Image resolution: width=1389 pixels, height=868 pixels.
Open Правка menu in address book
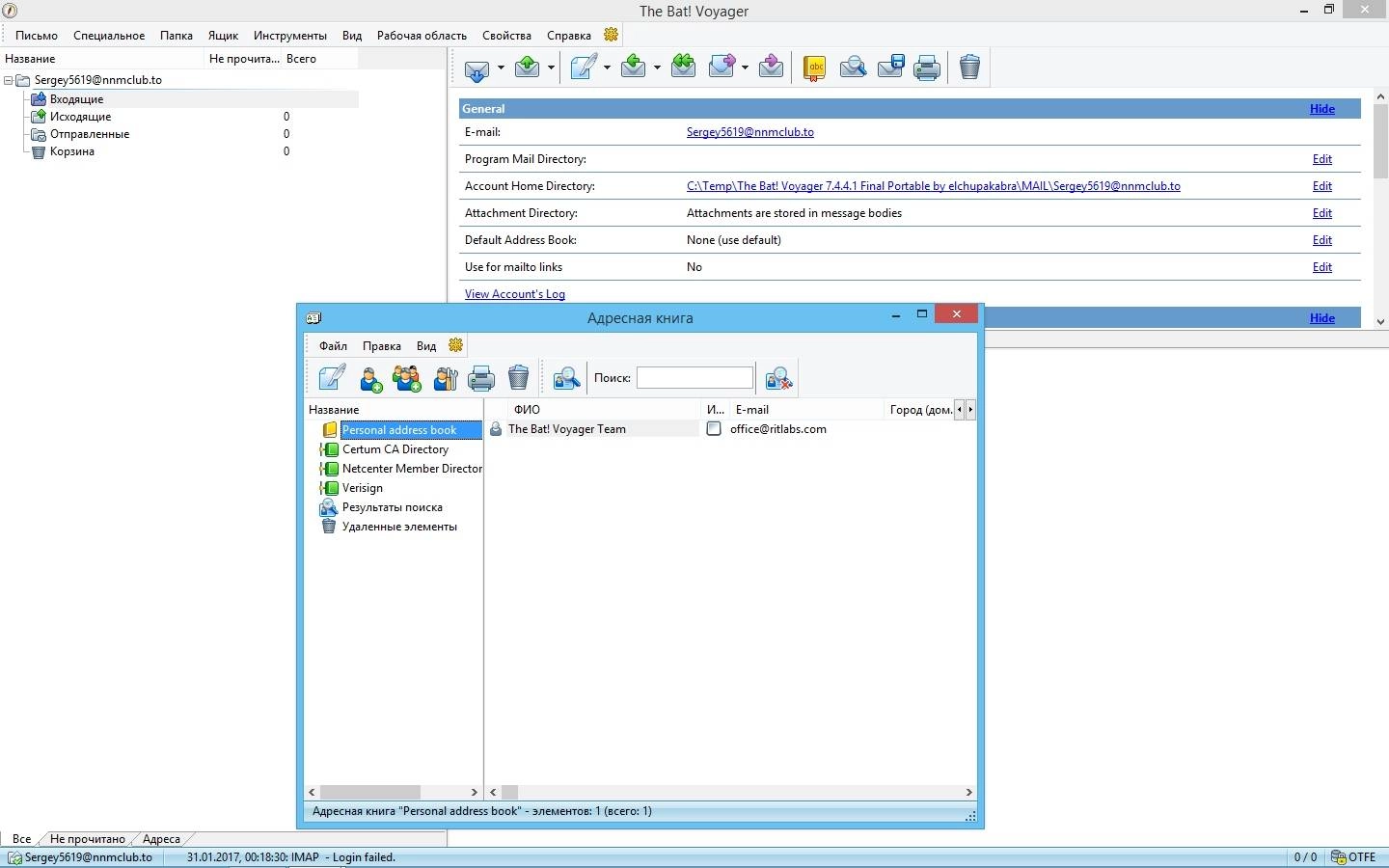[x=382, y=346]
